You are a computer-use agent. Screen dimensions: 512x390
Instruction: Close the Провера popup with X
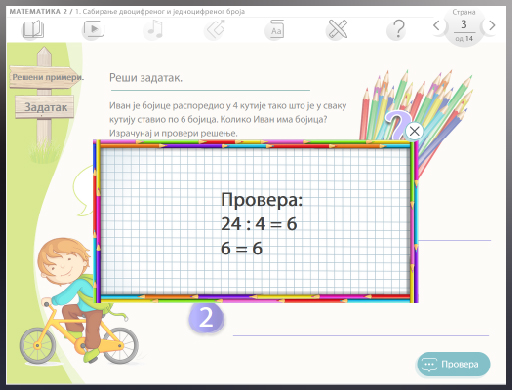pyautogui.click(x=414, y=131)
